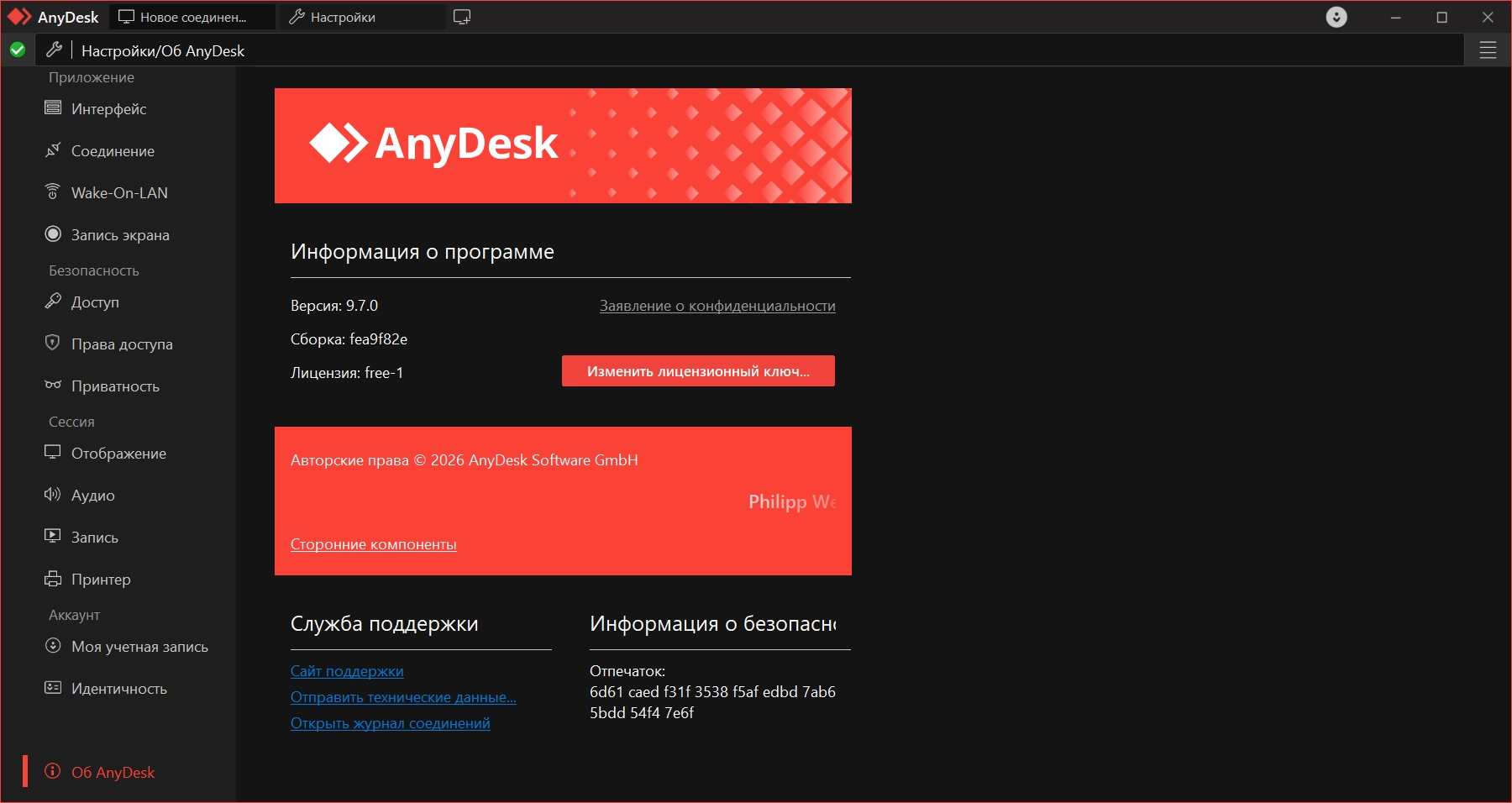Open Идентичность settings
This screenshot has width=1512, height=803.
(x=118, y=689)
